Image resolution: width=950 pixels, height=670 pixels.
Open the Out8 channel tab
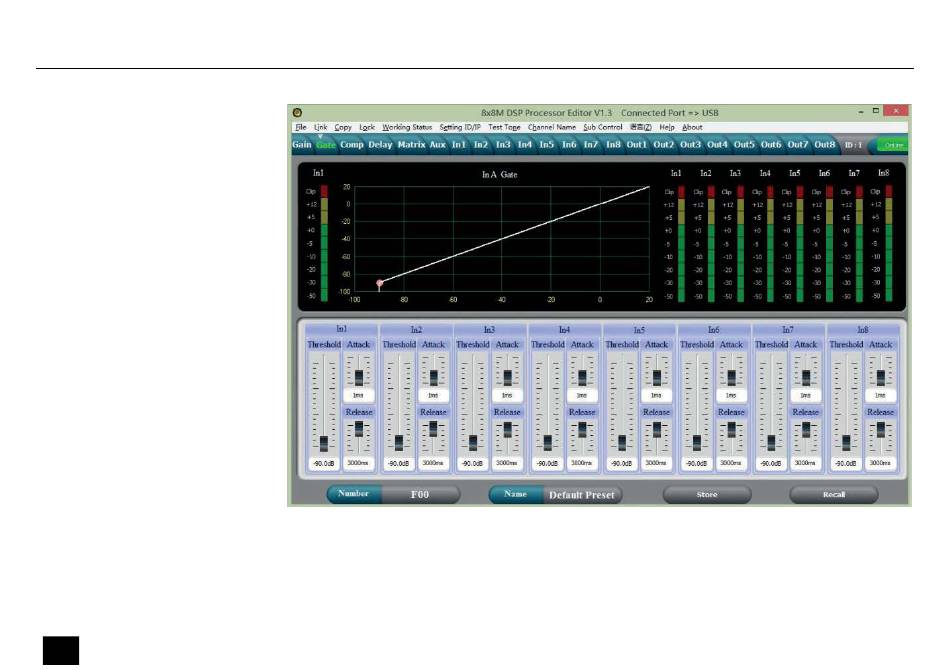[x=825, y=145]
